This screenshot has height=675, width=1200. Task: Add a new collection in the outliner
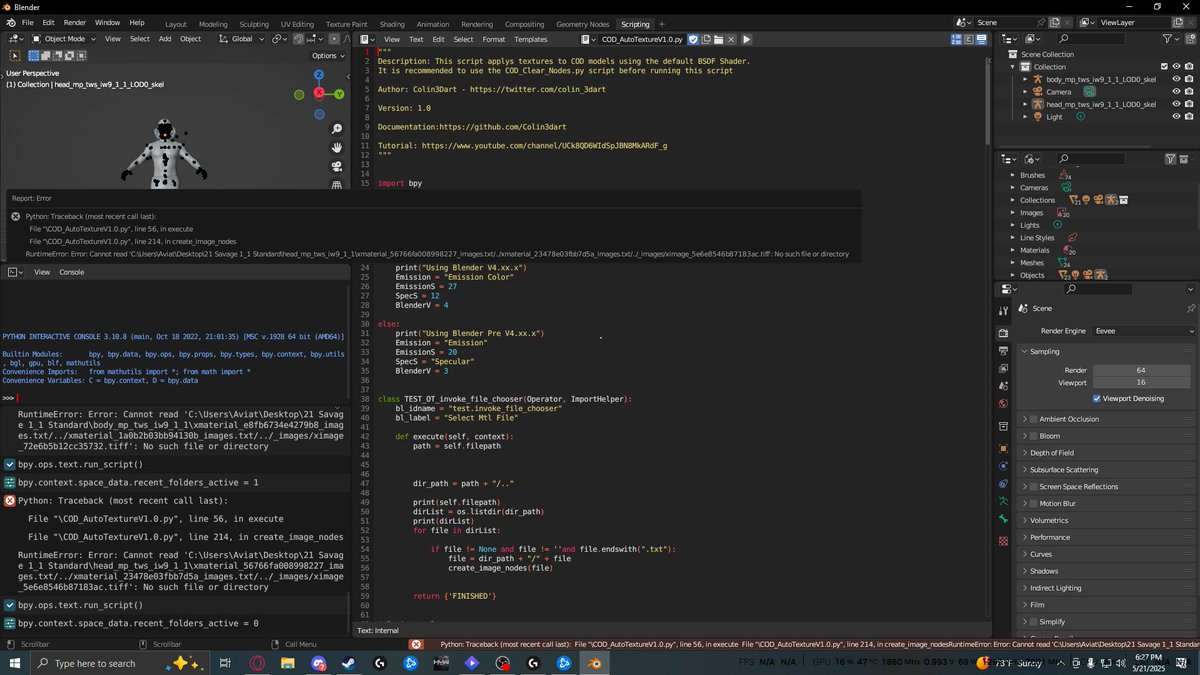[x=1189, y=39]
